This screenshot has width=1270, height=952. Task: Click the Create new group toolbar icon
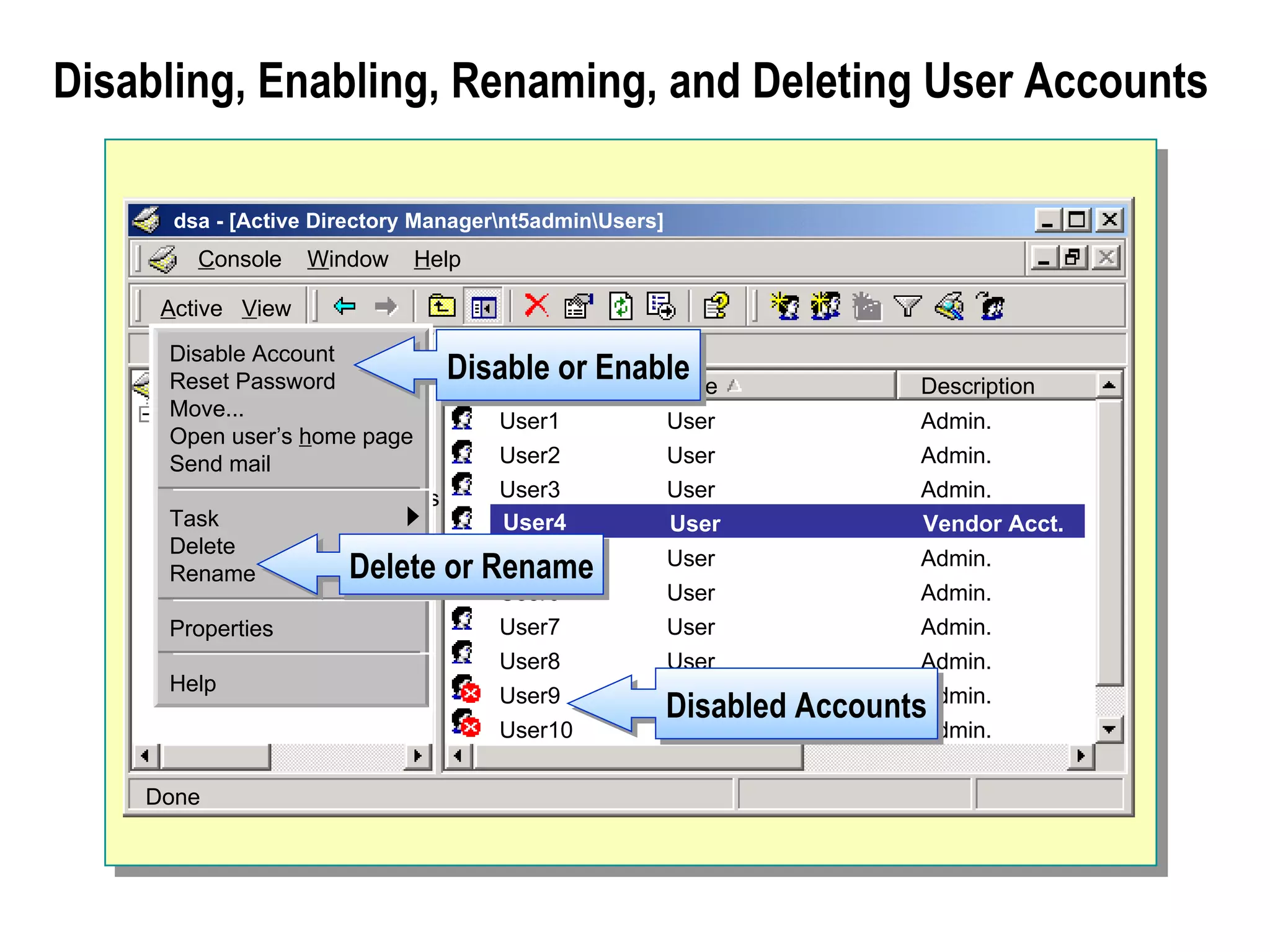(825, 306)
